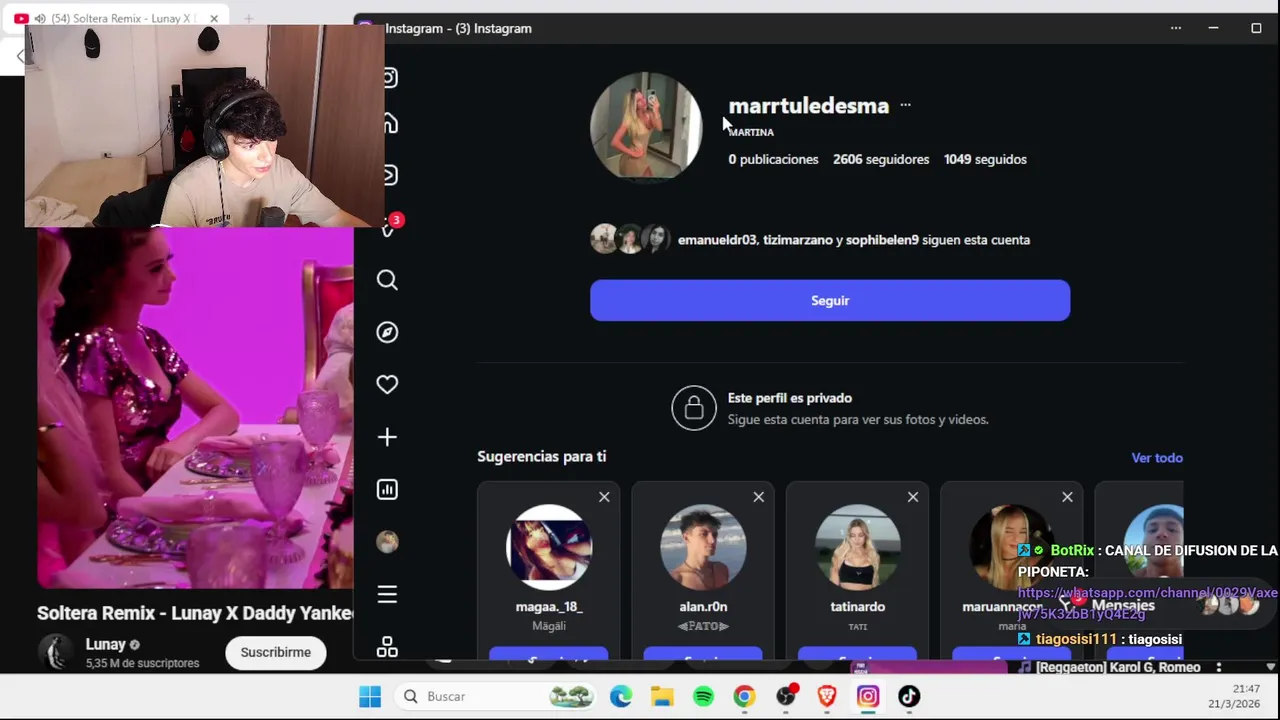
Task: Click Suscribirme on the Lunay channel
Action: pyautogui.click(x=276, y=652)
